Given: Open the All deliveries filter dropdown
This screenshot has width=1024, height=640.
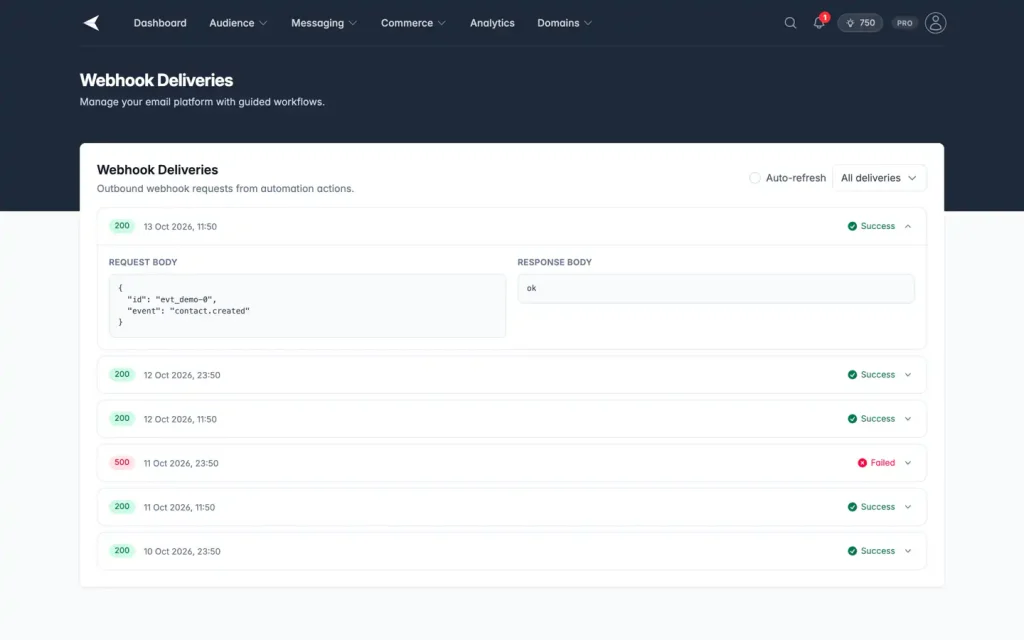Looking at the screenshot, I should (x=879, y=178).
